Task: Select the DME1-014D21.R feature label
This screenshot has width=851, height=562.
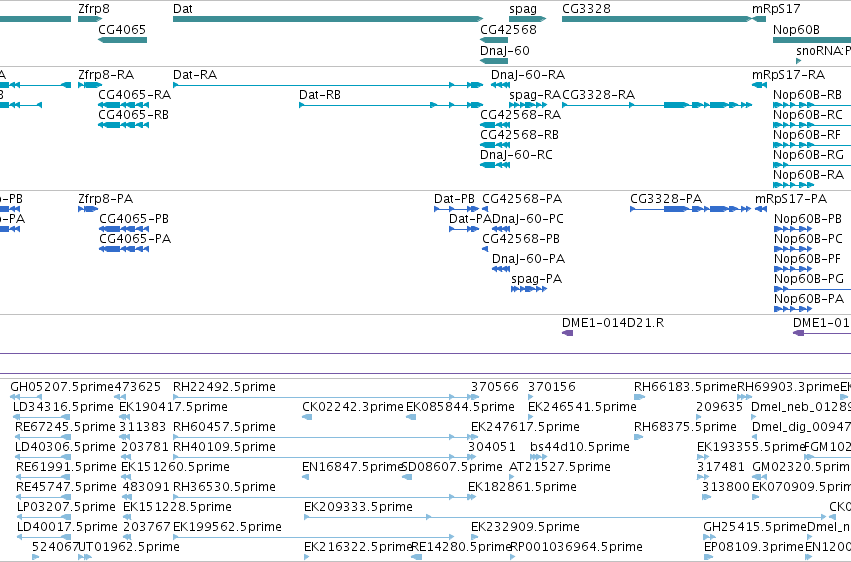Action: 613,323
